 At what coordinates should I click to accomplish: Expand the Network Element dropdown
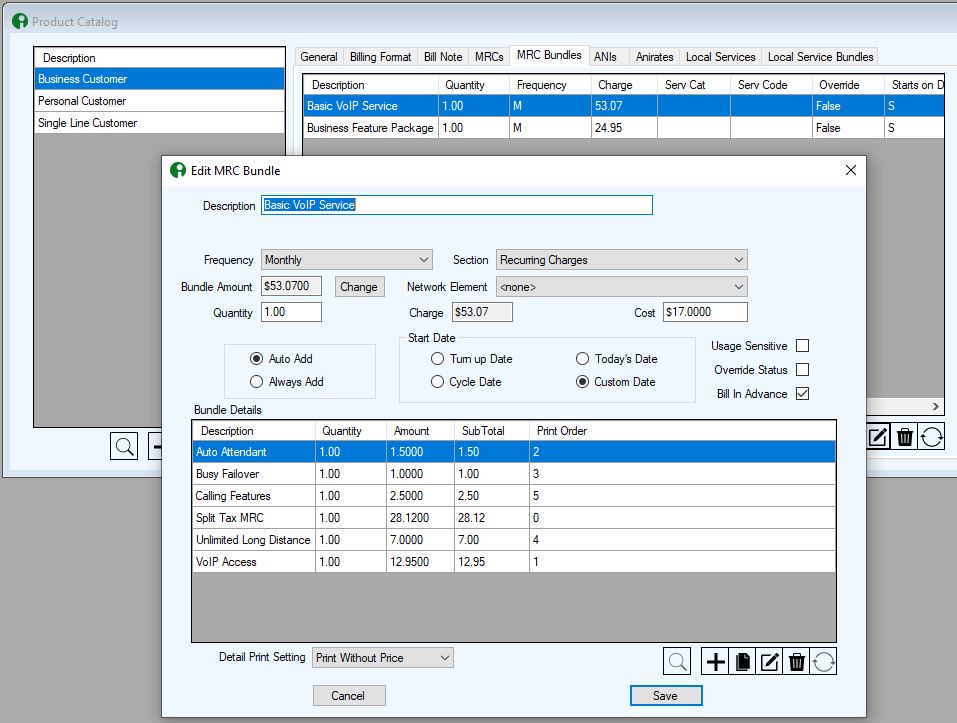click(x=621, y=287)
